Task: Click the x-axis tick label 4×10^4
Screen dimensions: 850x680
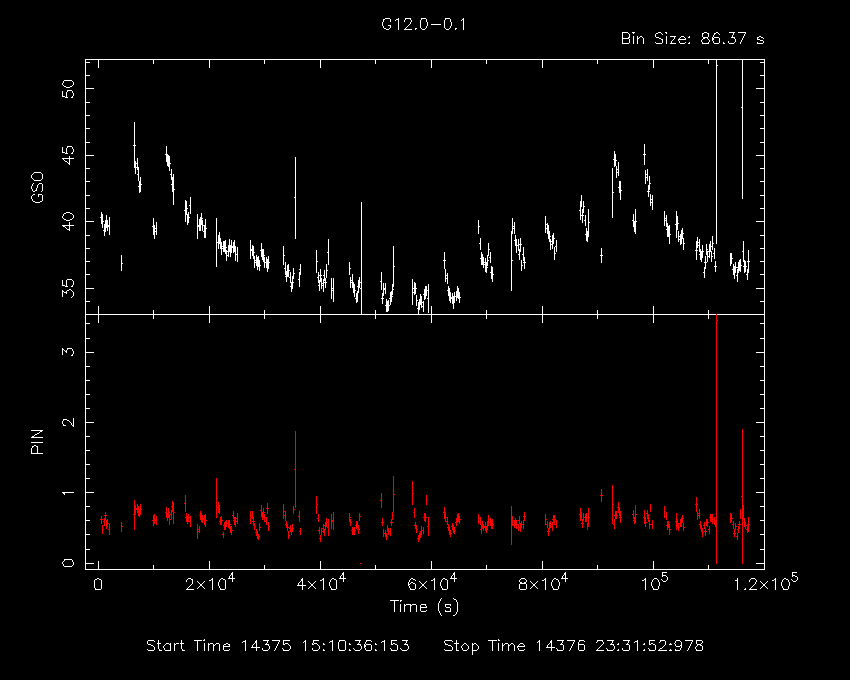Action: point(321,583)
